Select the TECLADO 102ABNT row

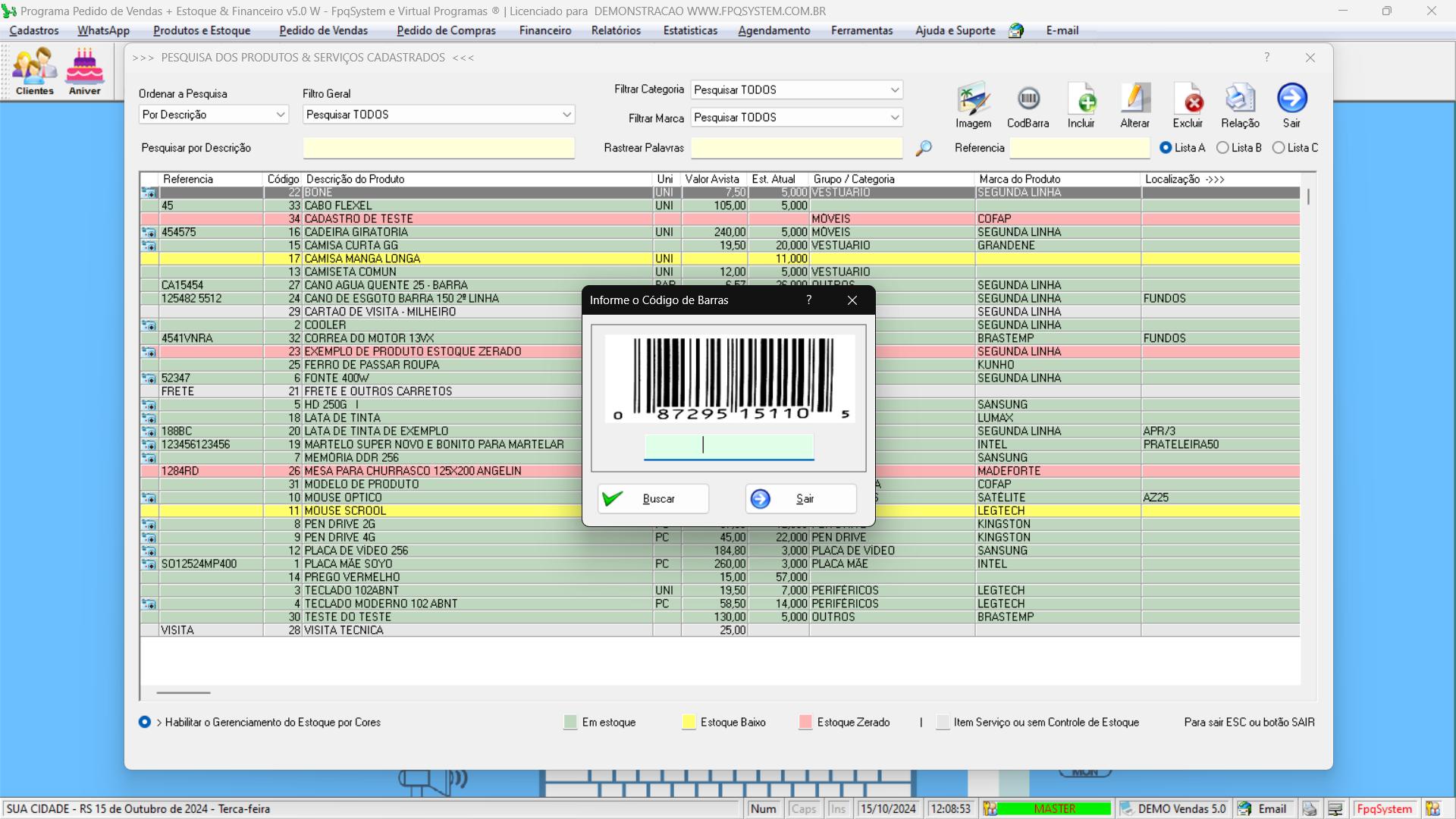point(720,591)
